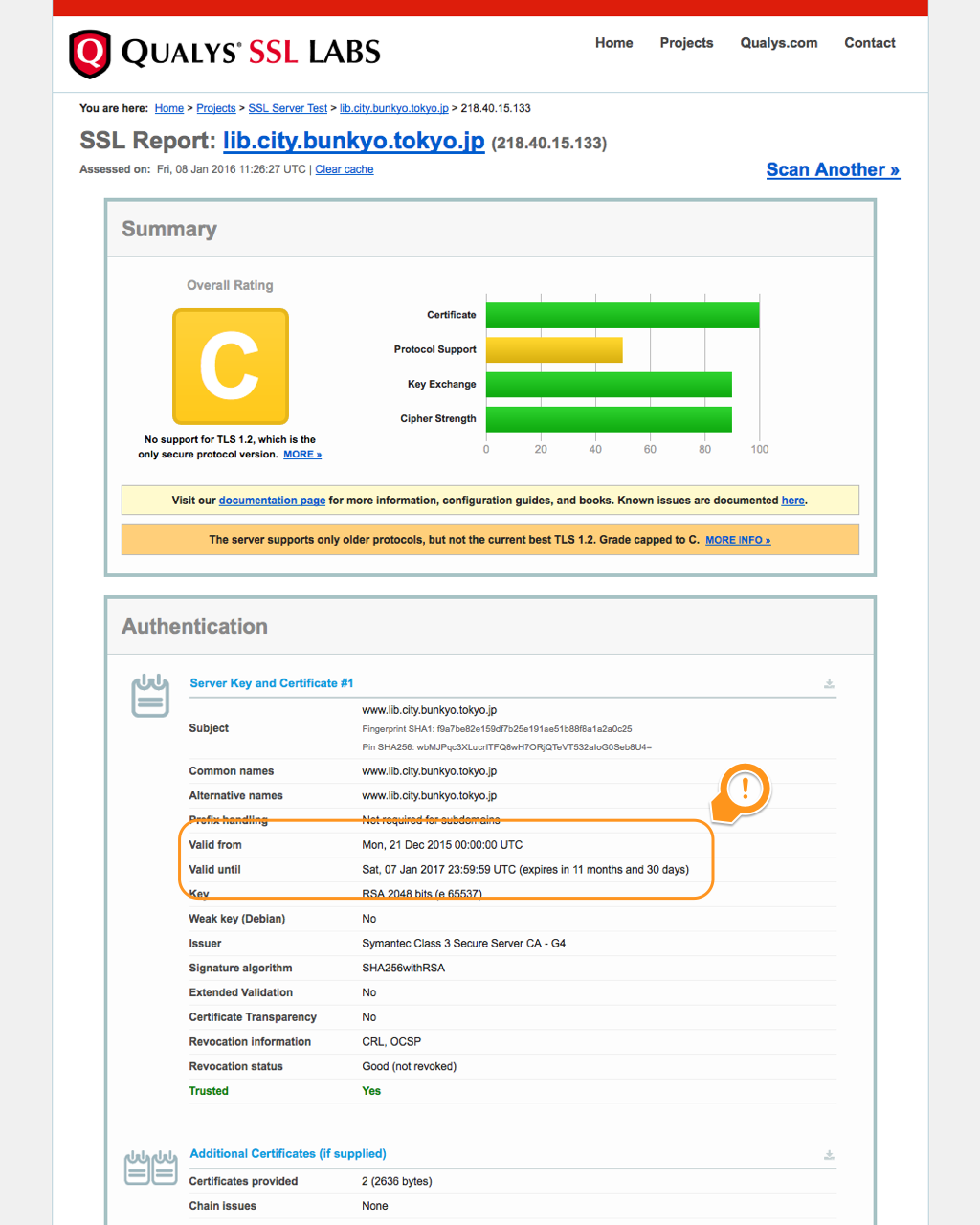Click the Cipher Strength score bar

click(x=609, y=419)
